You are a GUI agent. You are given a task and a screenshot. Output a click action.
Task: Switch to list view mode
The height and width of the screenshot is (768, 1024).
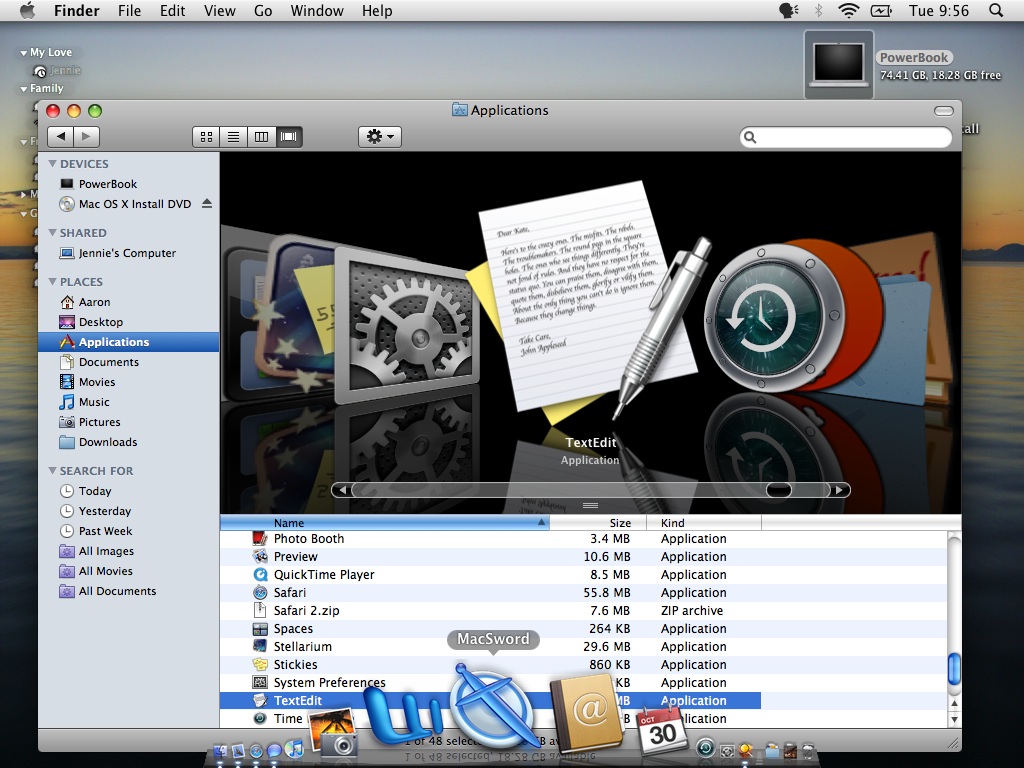click(x=234, y=137)
